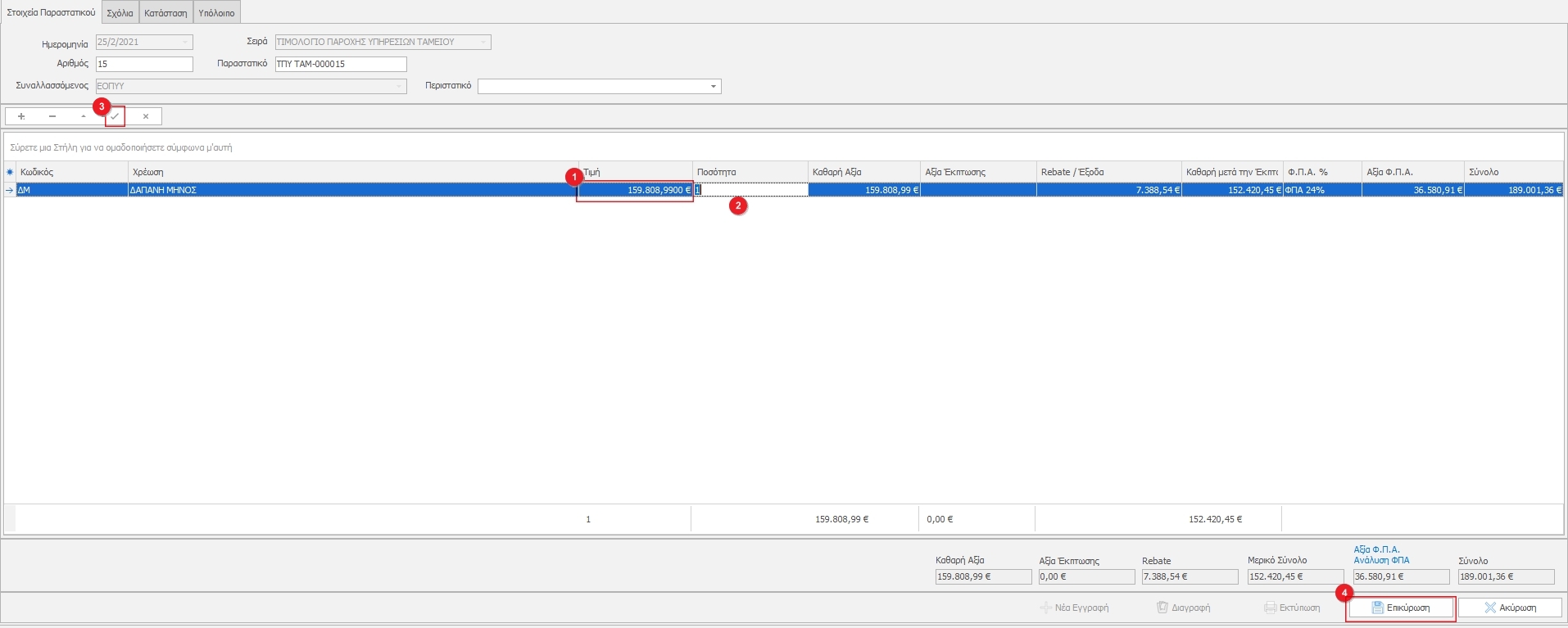This screenshot has height=628, width=1568.
Task: Click the small up-arrow edit icon in the grid toolbar
Action: tap(84, 116)
